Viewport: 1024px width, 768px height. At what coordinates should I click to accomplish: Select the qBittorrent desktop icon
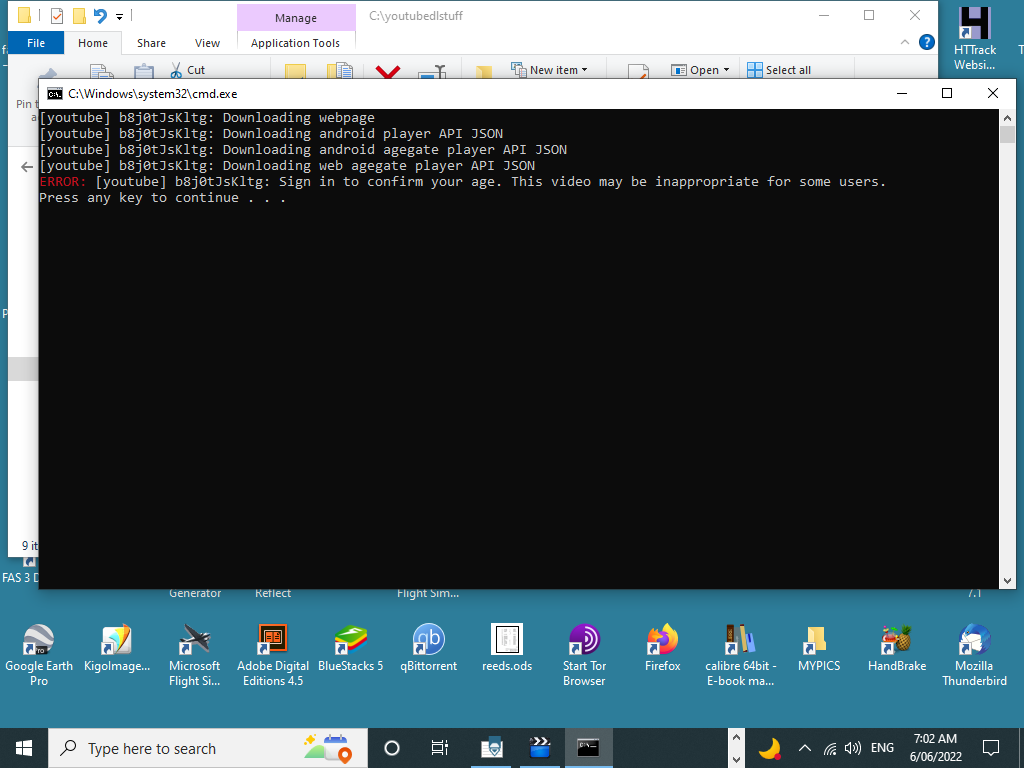(x=428, y=648)
